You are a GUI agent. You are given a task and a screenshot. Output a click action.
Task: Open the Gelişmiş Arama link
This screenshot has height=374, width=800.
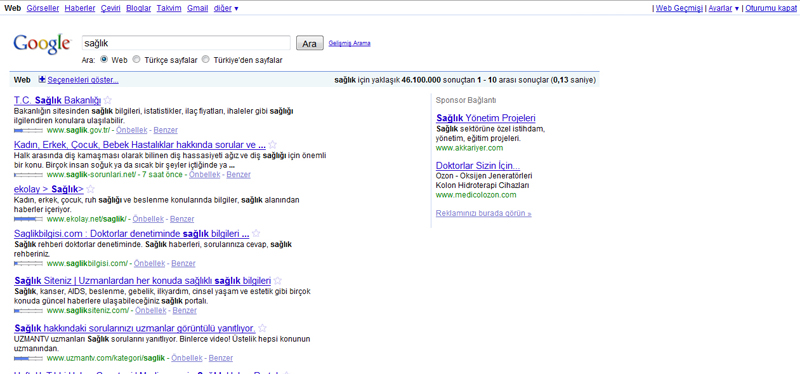[349, 43]
